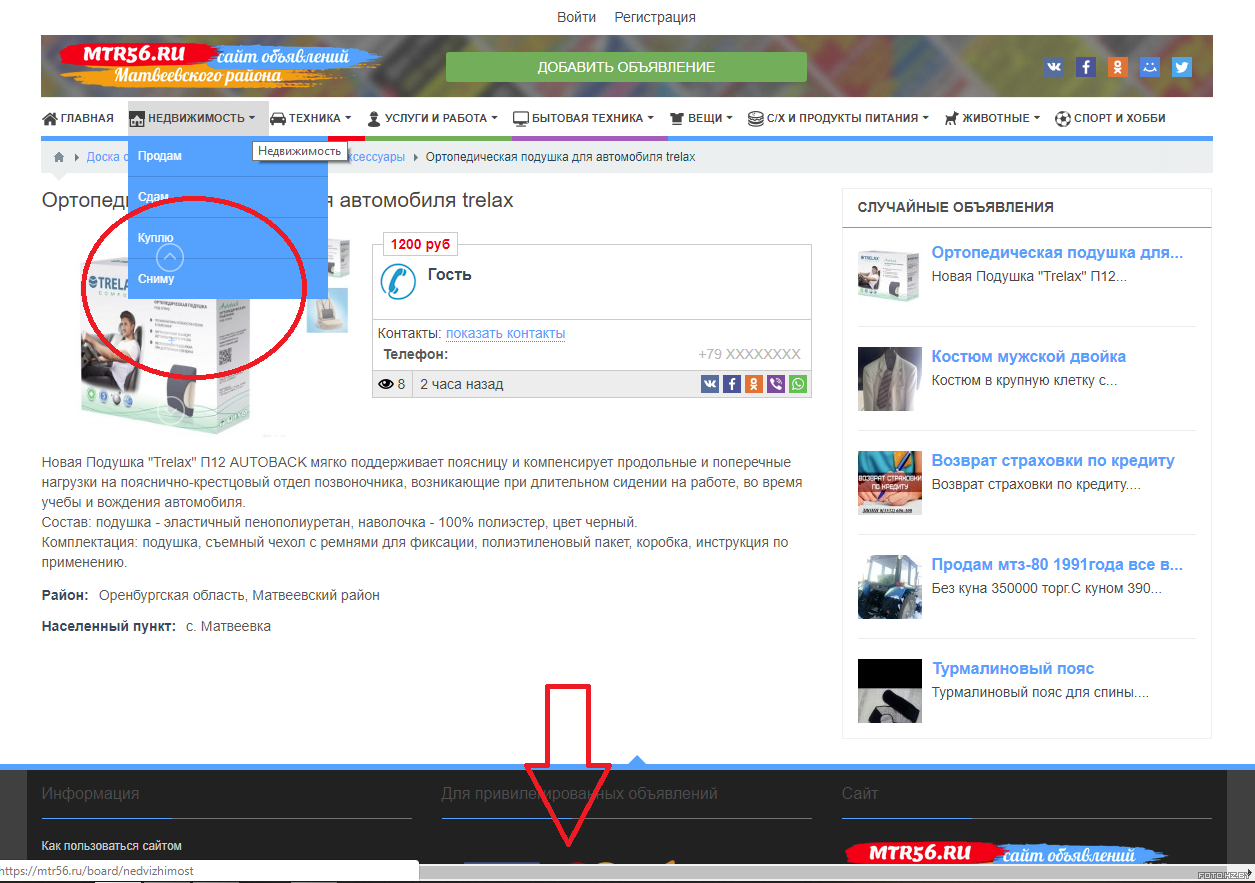Viewport: 1255px width, 883px height.
Task: Open Возврат страховки по кредиту ad link
Action: pos(1053,461)
